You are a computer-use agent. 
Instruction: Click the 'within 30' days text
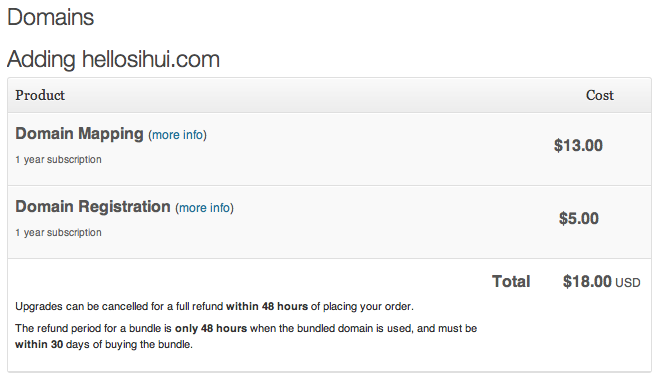[39, 344]
